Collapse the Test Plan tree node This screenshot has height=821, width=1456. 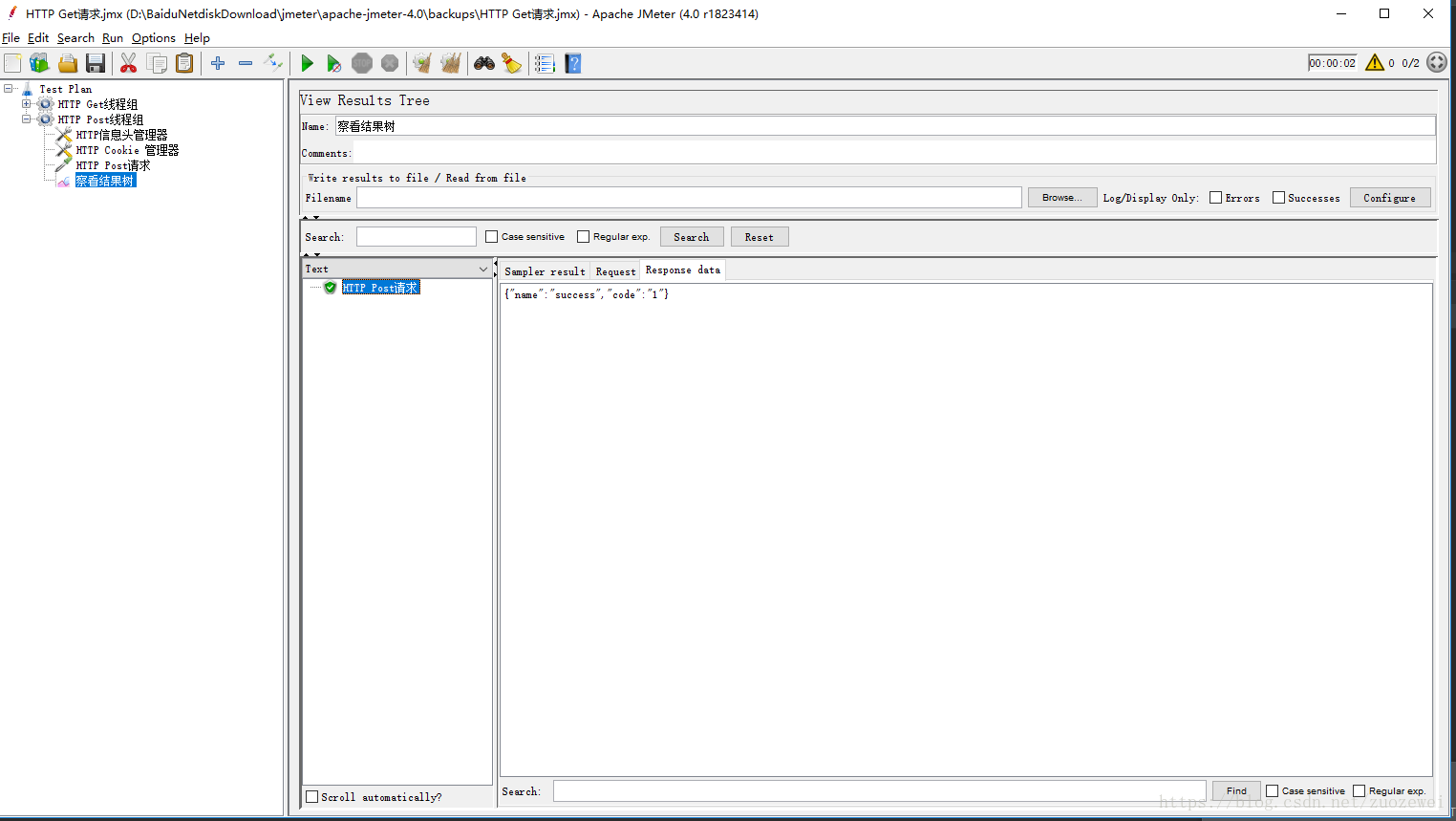click(9, 89)
